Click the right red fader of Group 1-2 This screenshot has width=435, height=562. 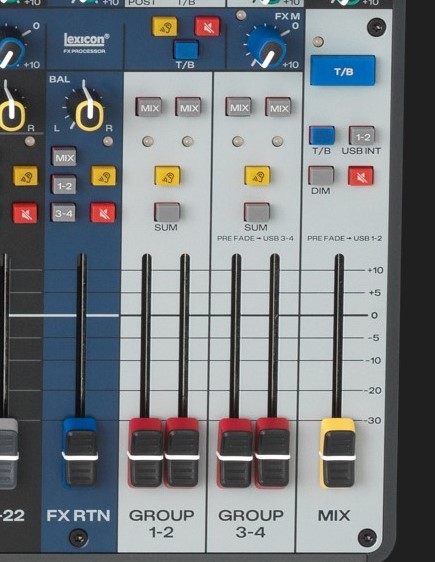pyautogui.click(x=182, y=453)
